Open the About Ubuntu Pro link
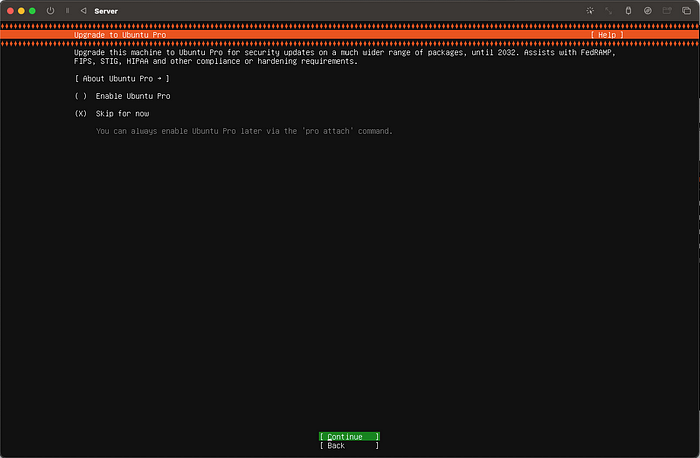The width and height of the screenshot is (700, 458). (122, 79)
